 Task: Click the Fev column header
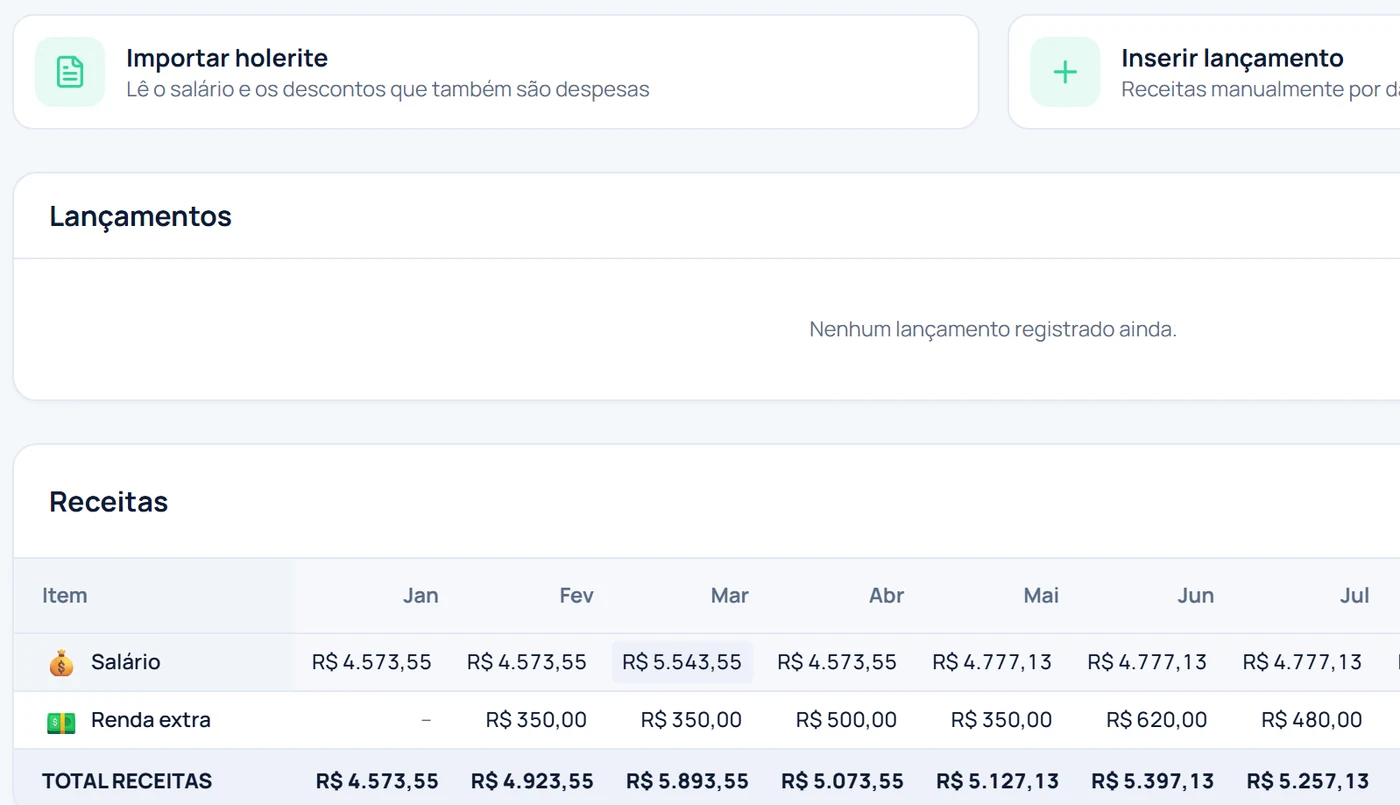click(x=576, y=595)
